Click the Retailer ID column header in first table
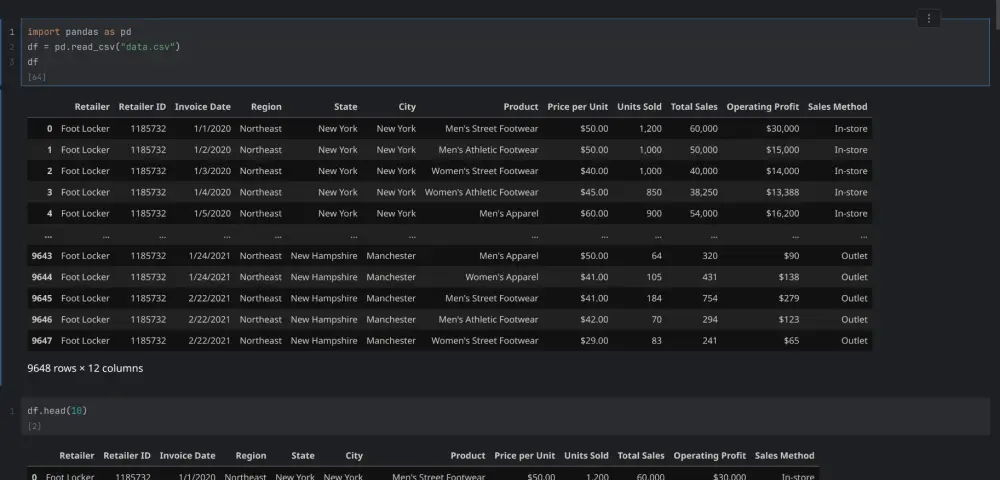Viewport: 1000px width, 480px height. pyautogui.click(x=142, y=107)
